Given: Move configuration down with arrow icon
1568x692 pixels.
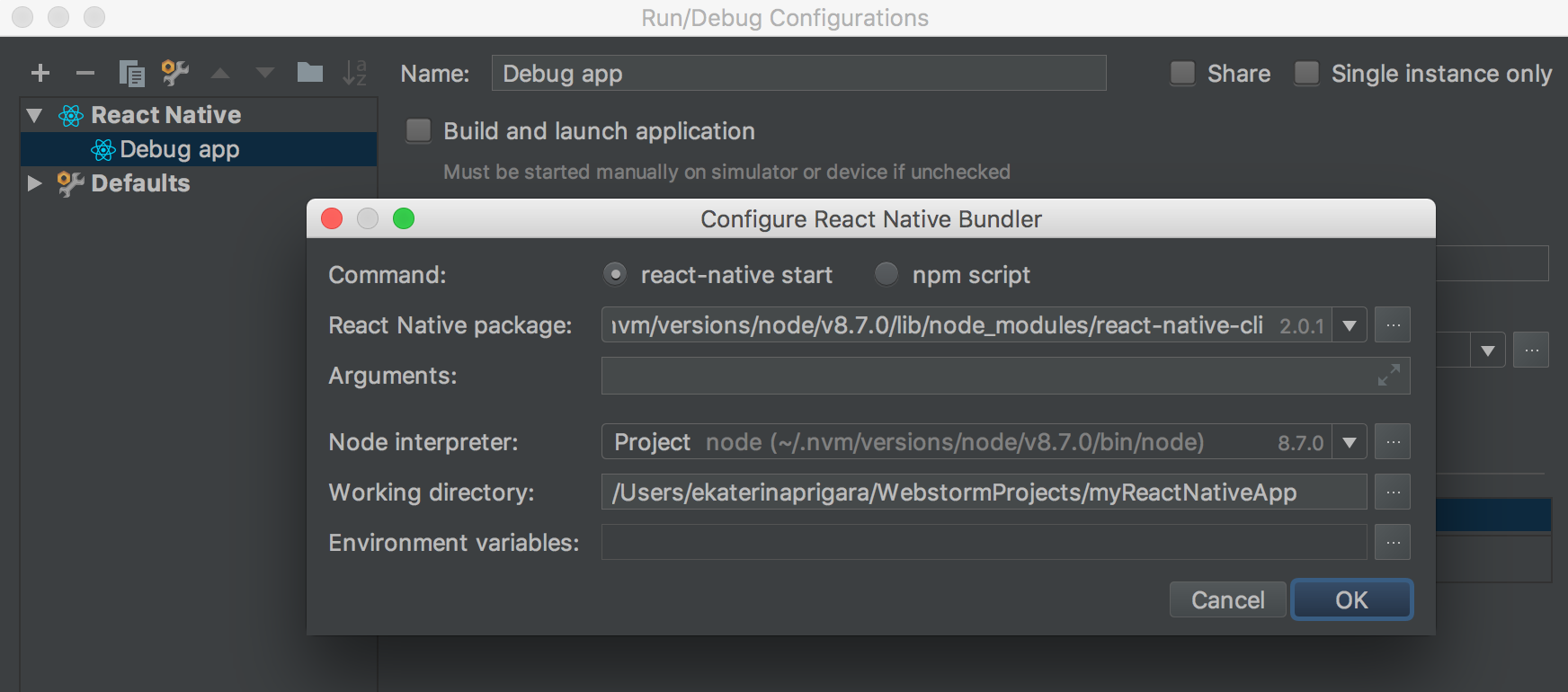Looking at the screenshot, I should [265, 74].
